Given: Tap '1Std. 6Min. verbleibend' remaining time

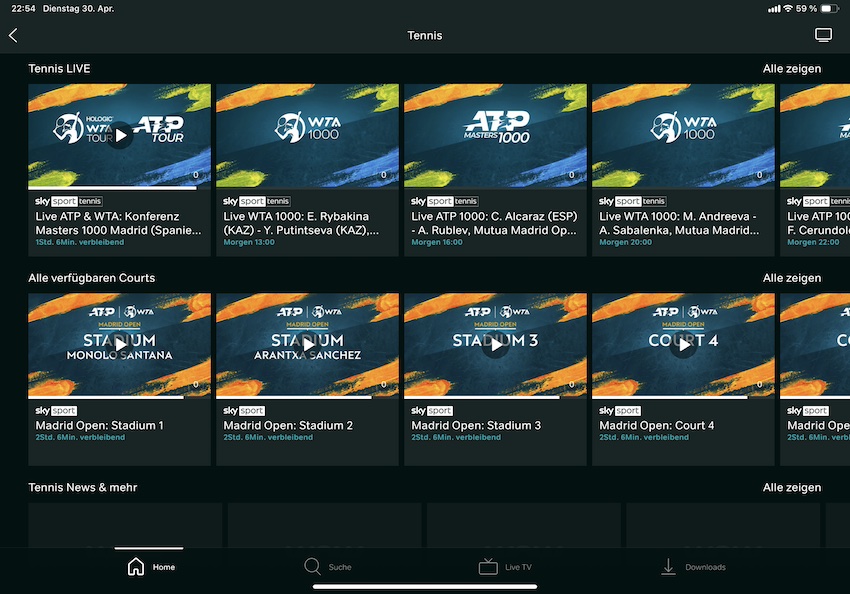Looking at the screenshot, I should point(80,242).
